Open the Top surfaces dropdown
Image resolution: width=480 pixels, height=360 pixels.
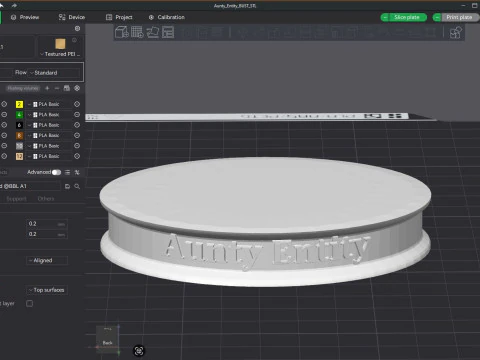(47, 290)
